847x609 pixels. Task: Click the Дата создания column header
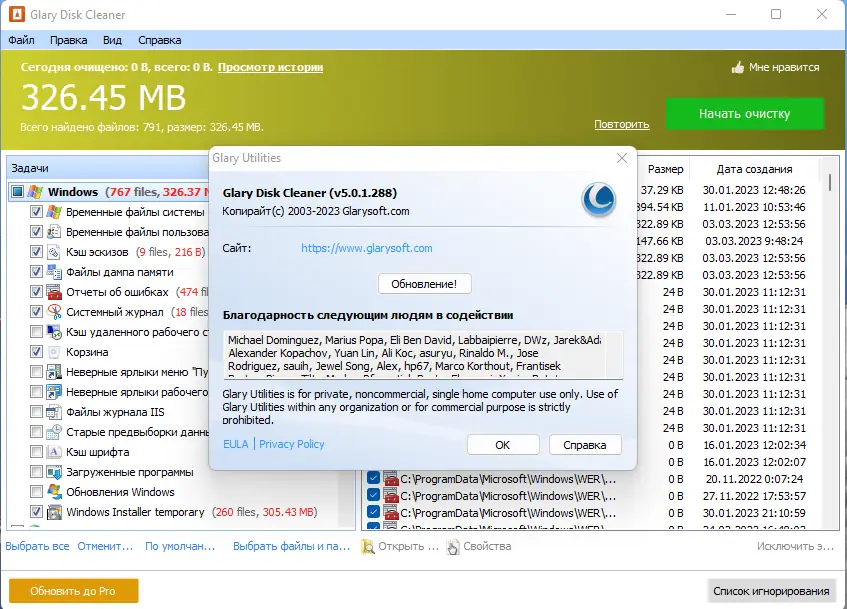click(755, 169)
